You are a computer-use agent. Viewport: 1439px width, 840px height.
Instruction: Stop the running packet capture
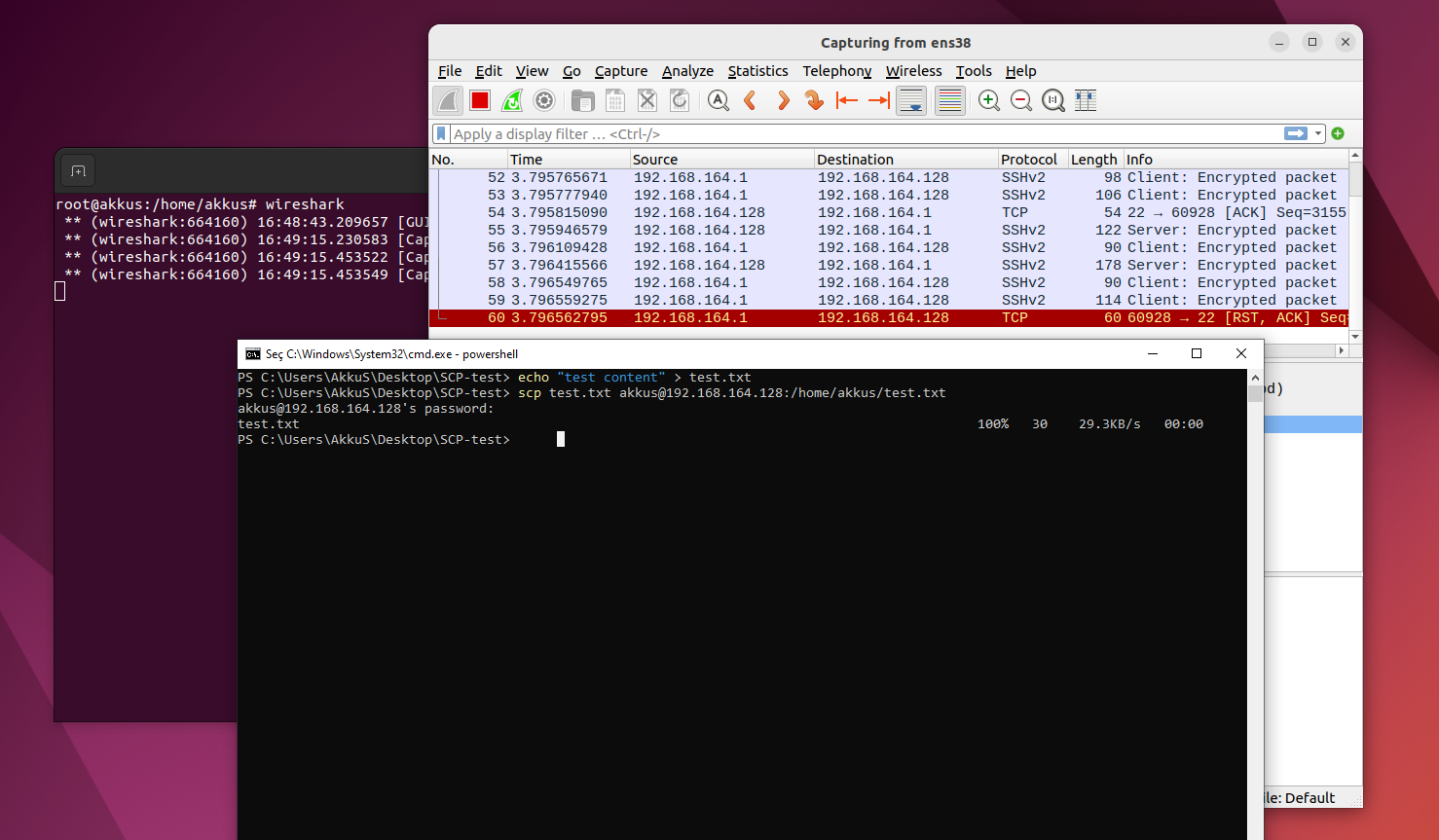pyautogui.click(x=479, y=100)
